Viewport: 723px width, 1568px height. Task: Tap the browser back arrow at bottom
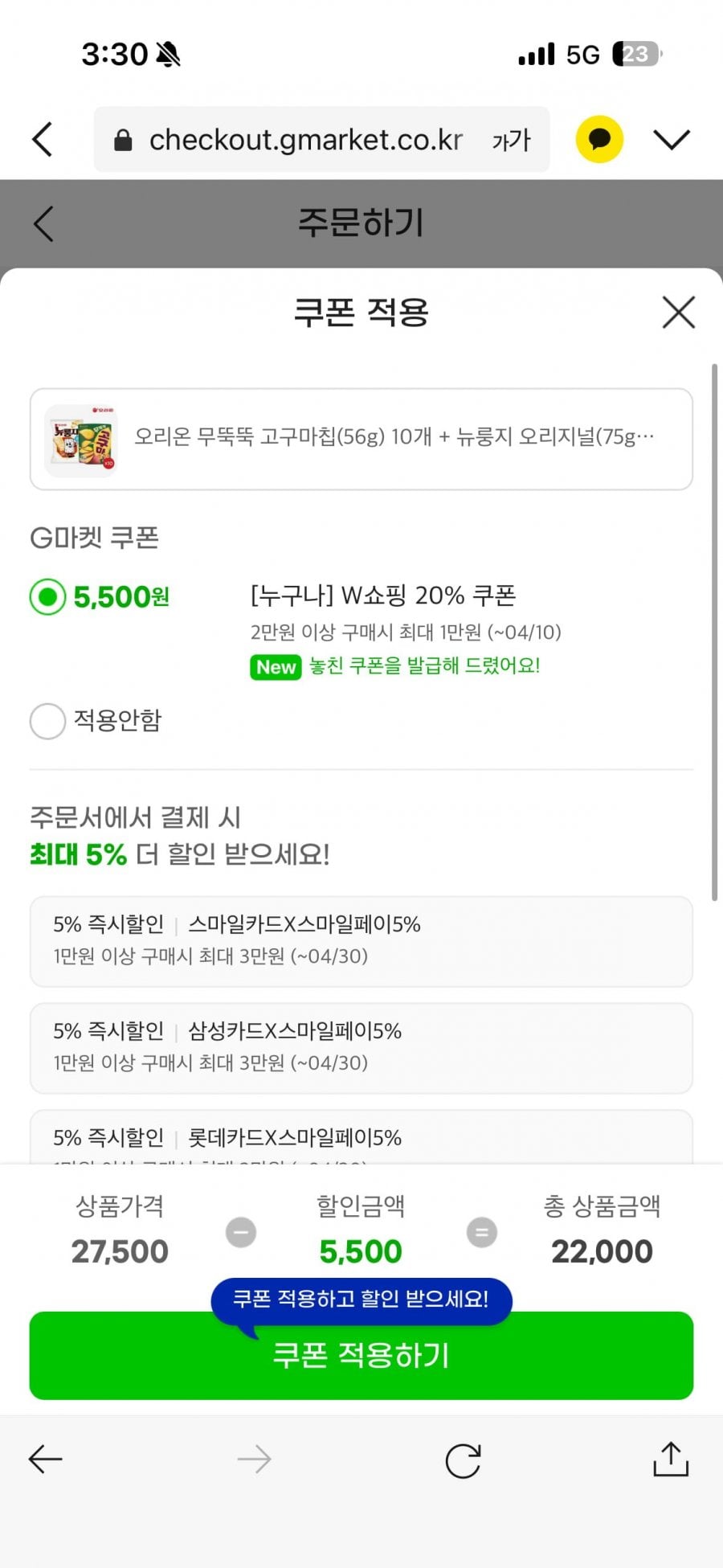click(46, 1459)
